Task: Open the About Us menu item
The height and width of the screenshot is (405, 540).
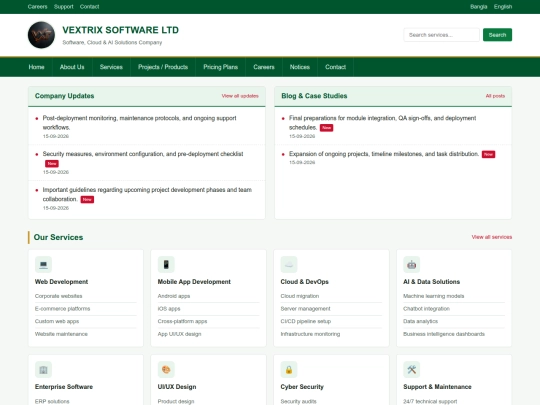Action: pos(72,67)
